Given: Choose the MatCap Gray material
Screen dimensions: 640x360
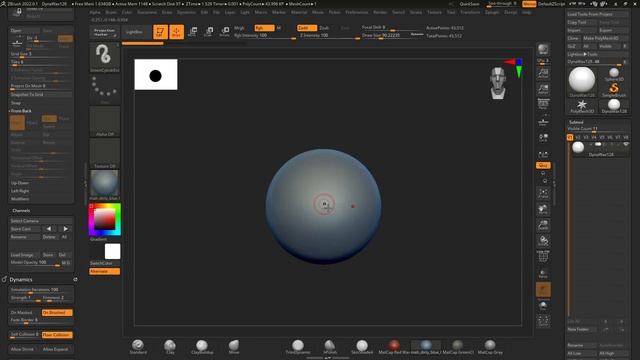Looking at the screenshot, I should (490, 346).
